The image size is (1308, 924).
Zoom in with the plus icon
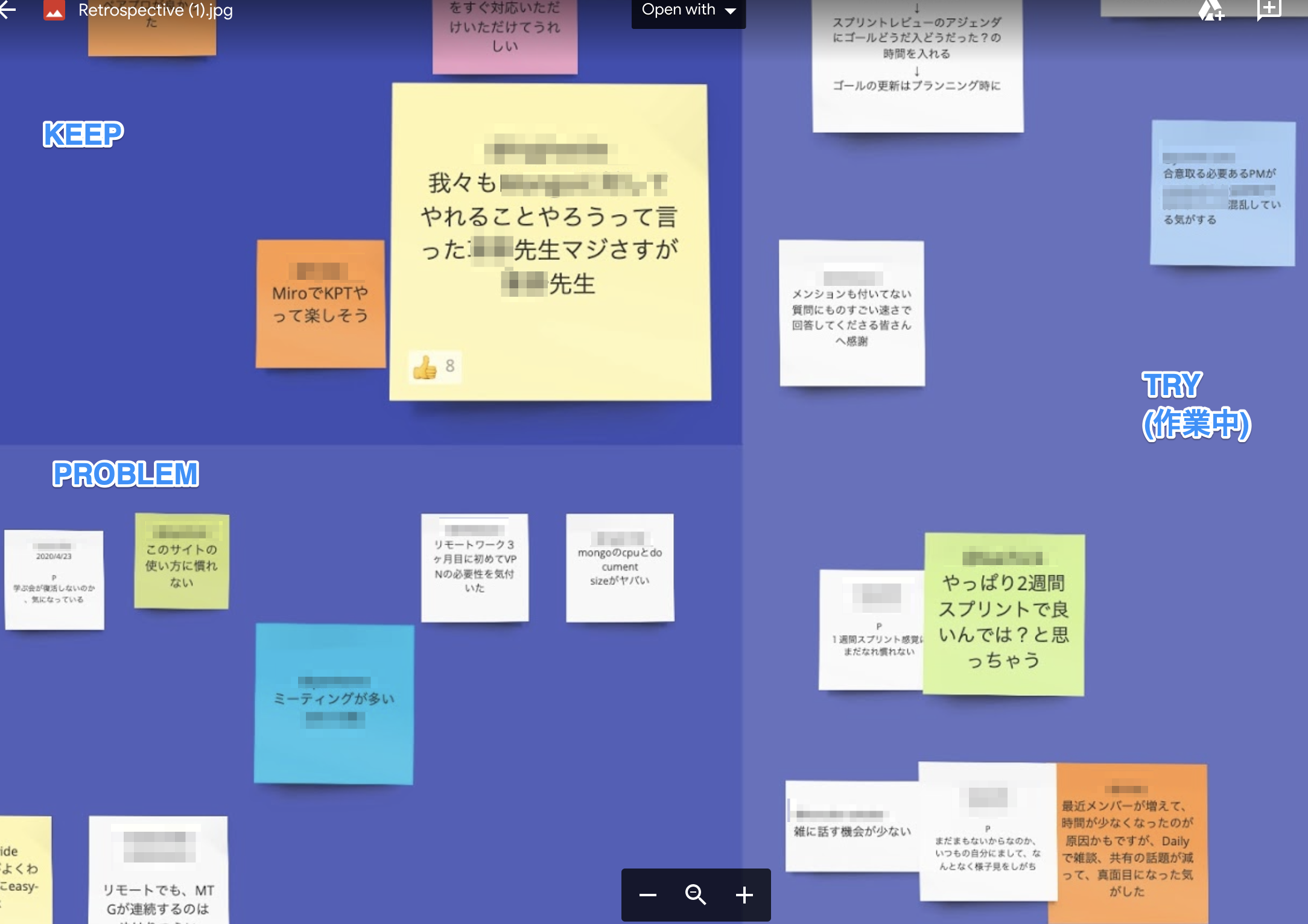[744, 895]
